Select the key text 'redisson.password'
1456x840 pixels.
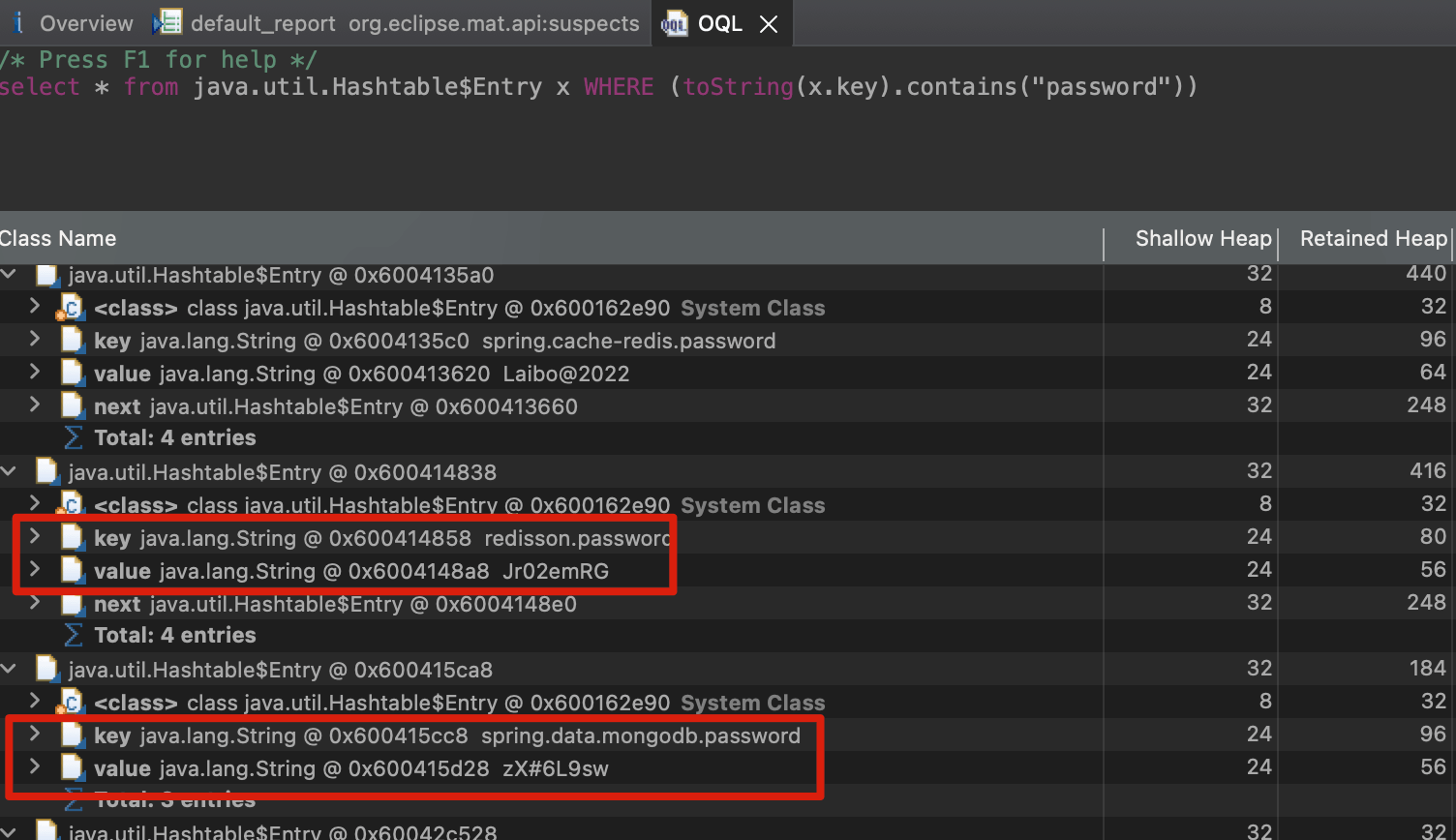coord(578,538)
